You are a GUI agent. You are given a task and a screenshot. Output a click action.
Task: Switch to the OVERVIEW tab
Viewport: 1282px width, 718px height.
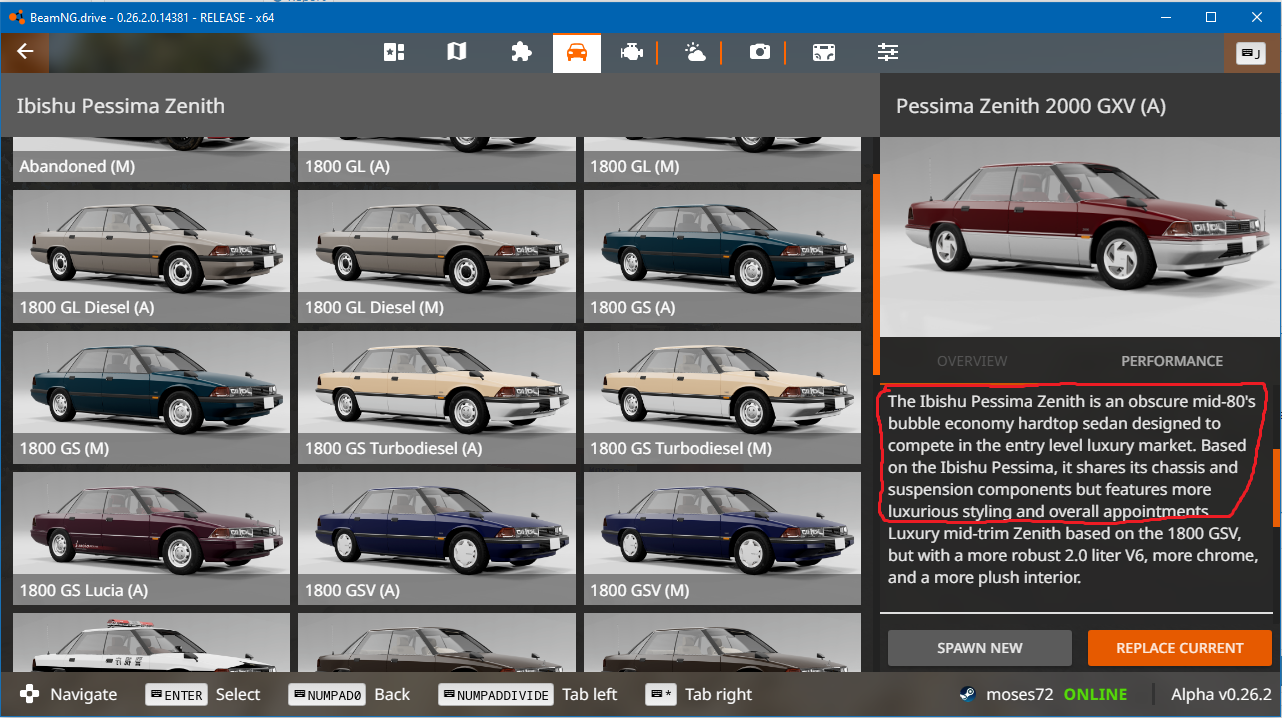(972, 361)
